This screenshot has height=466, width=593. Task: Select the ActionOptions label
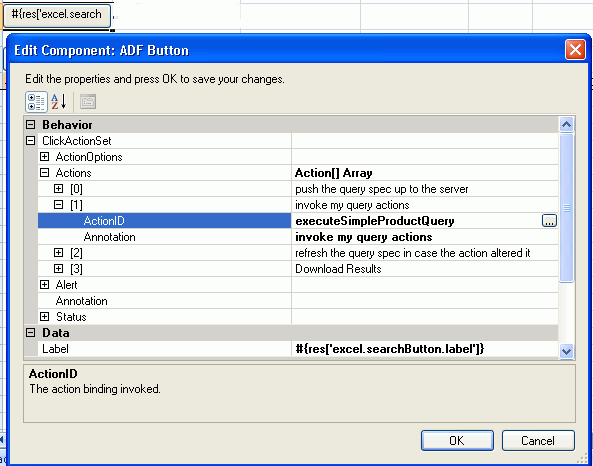coord(89,157)
